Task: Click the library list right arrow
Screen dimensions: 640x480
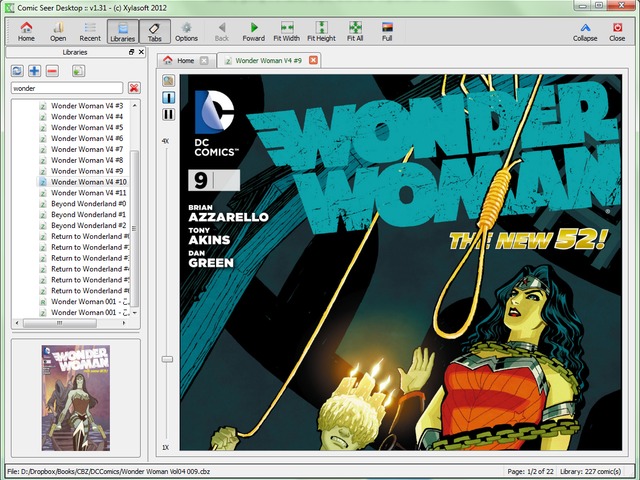Action: click(124, 323)
